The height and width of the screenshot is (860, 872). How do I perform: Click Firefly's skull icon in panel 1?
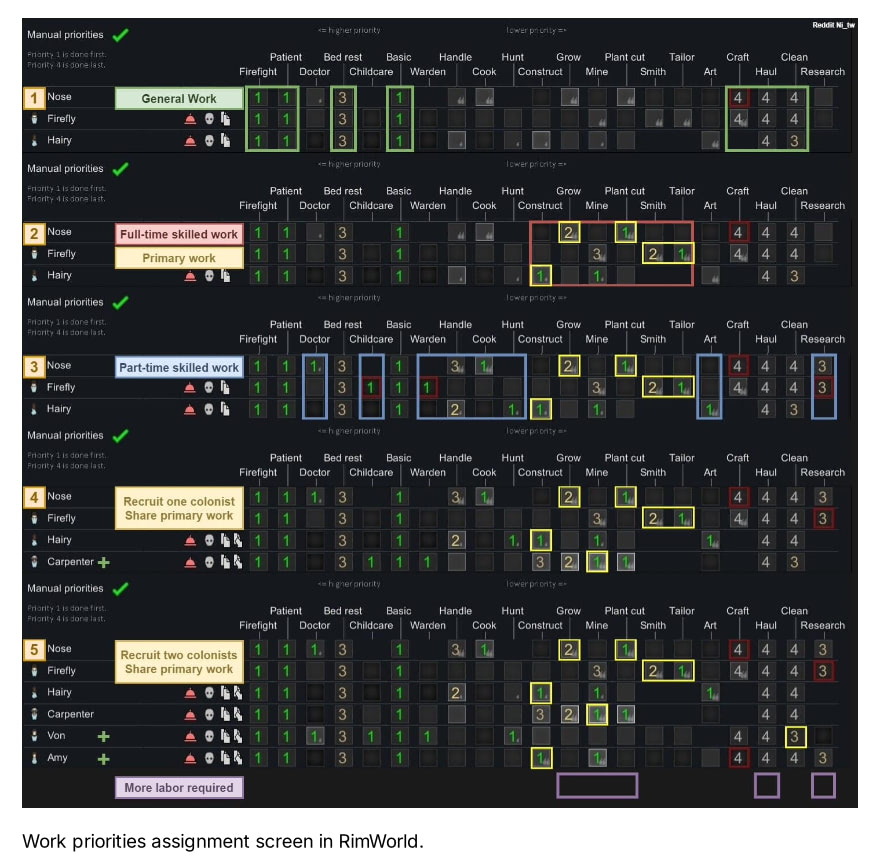click(x=209, y=118)
